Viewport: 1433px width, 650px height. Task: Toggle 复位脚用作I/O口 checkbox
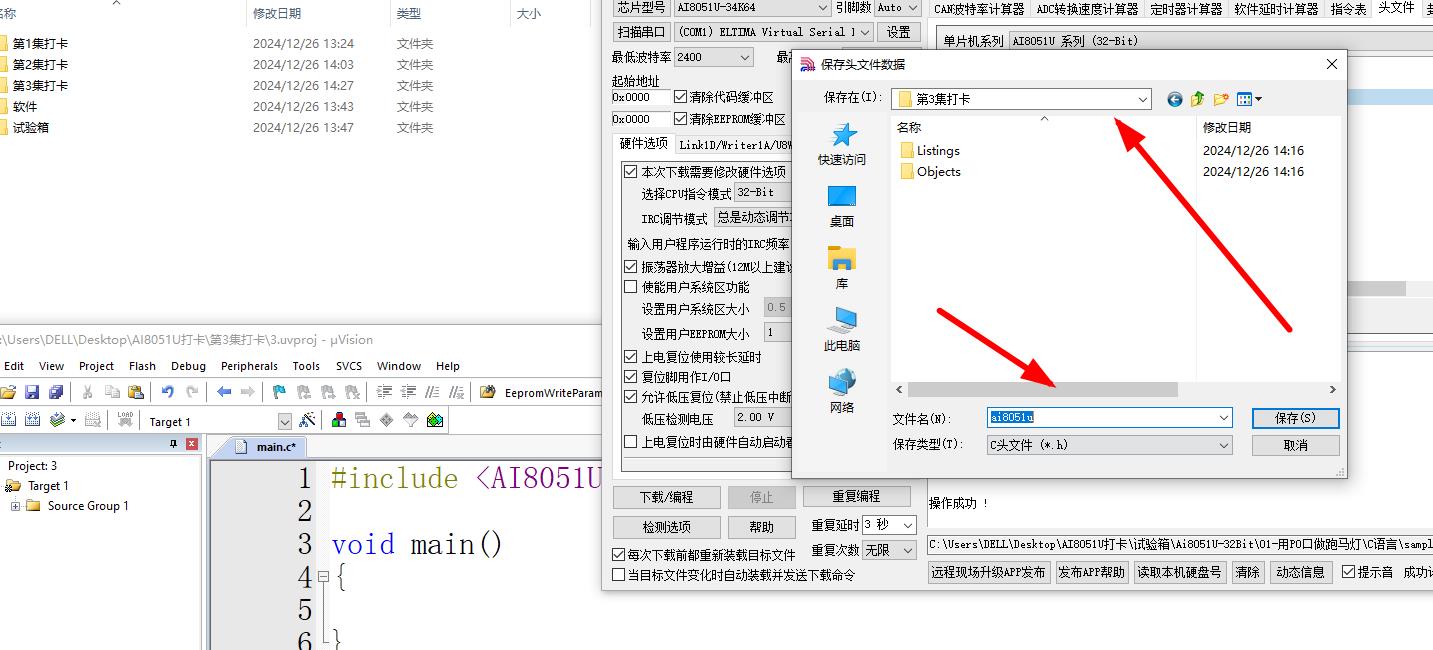[x=631, y=377]
